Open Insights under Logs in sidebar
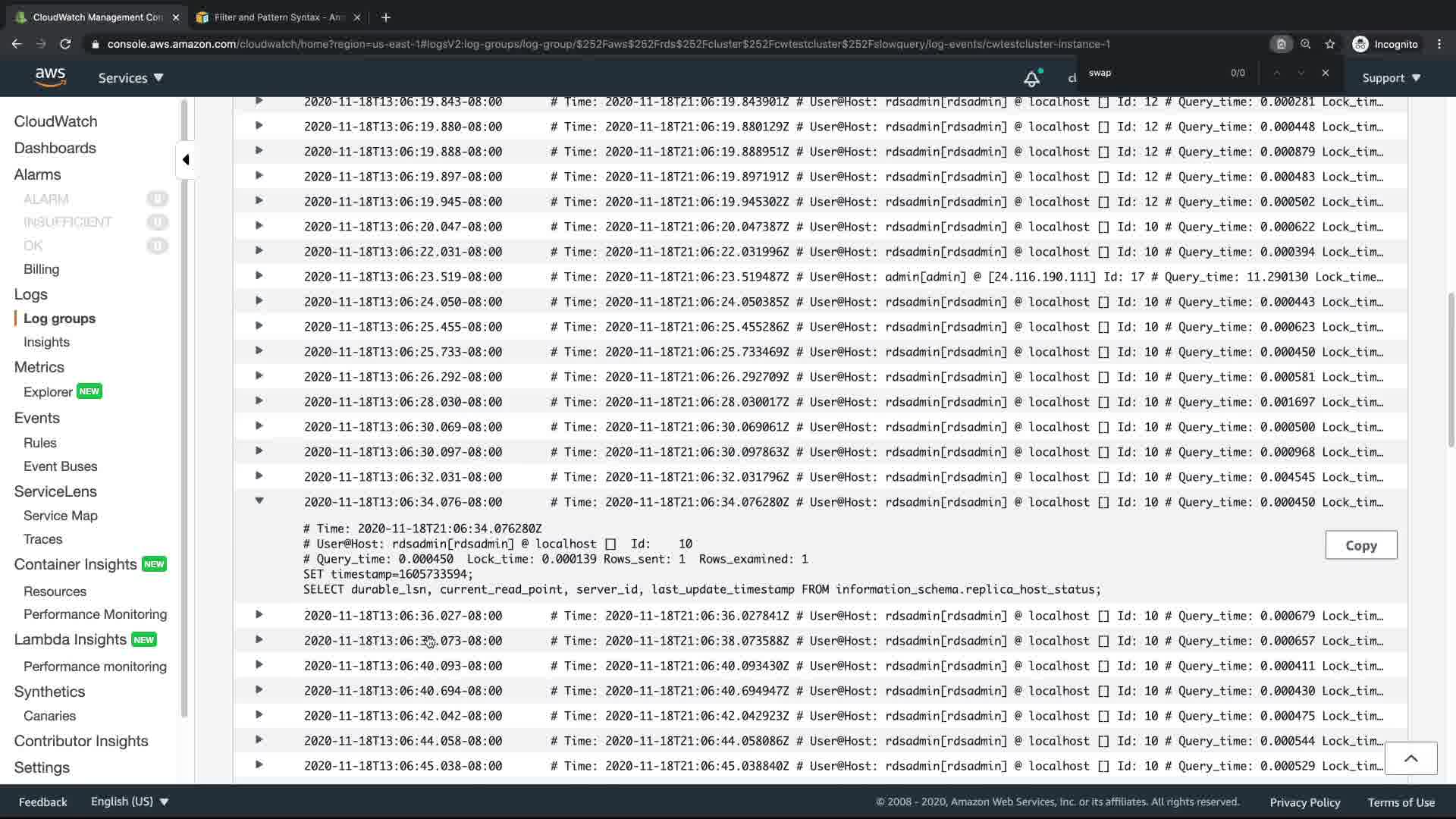 pyautogui.click(x=46, y=342)
